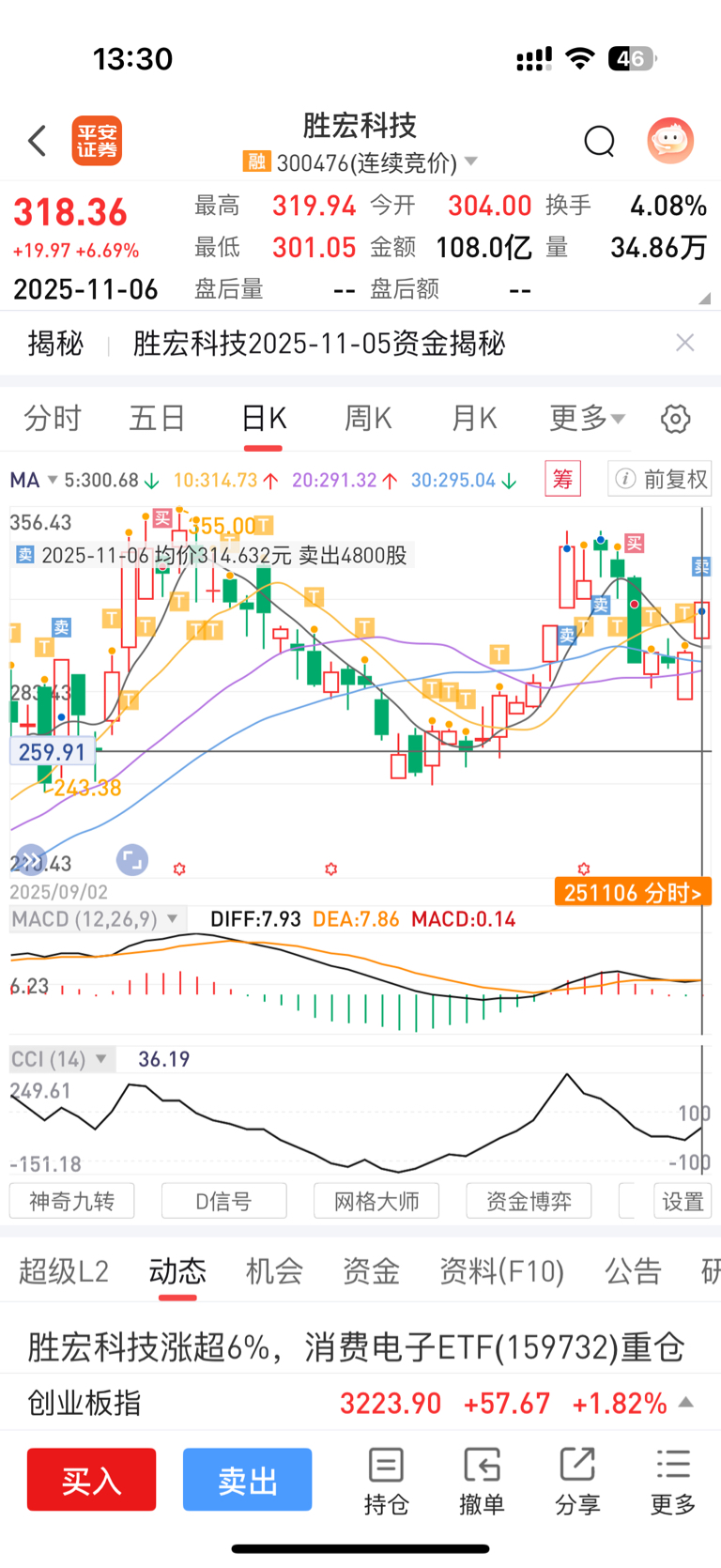Open chart settings gear icon
Image resolution: width=721 pixels, height=1568 pixels.
pyautogui.click(x=676, y=419)
